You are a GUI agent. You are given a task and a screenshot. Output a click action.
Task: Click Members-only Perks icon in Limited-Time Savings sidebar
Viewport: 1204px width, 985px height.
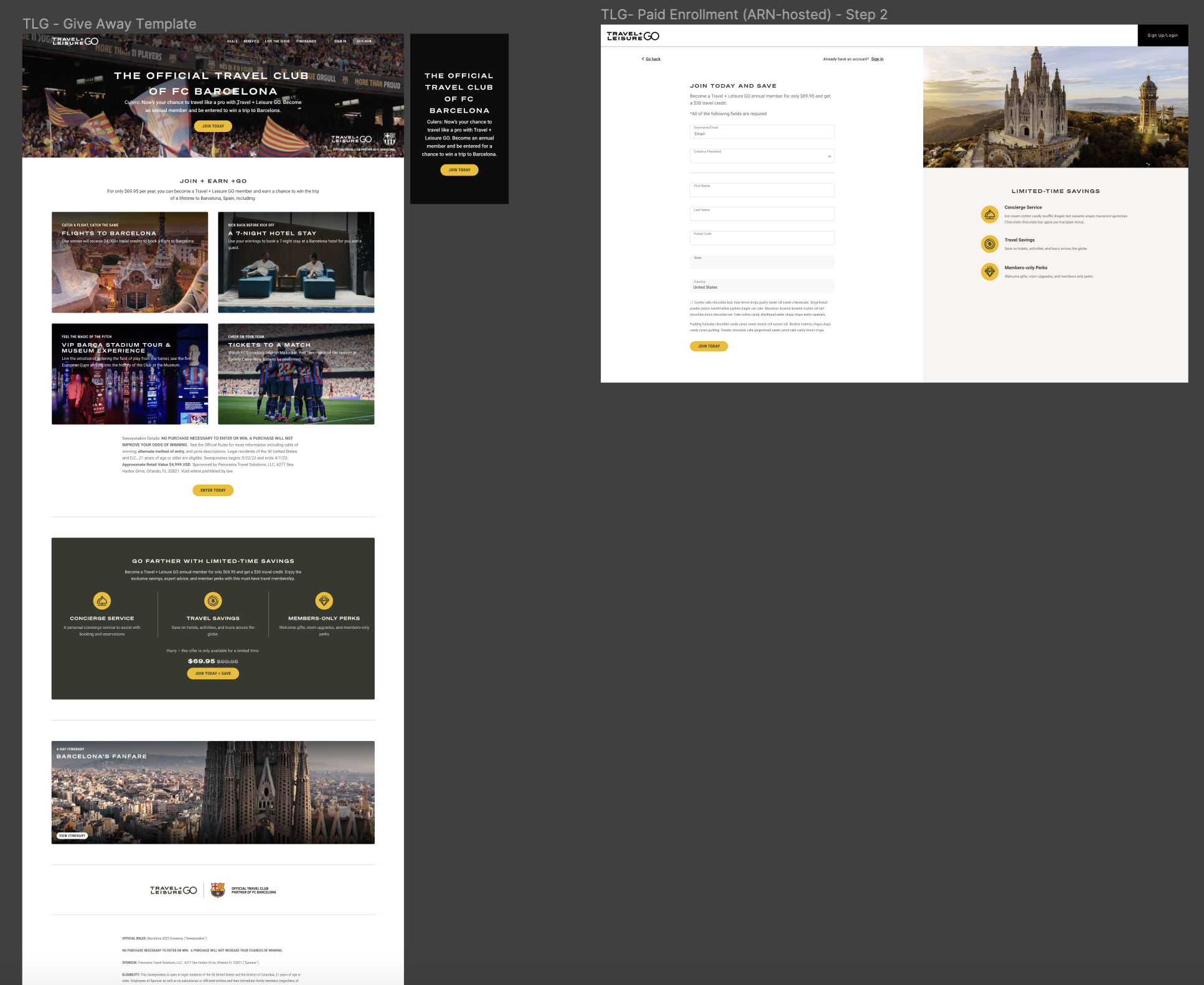point(990,272)
